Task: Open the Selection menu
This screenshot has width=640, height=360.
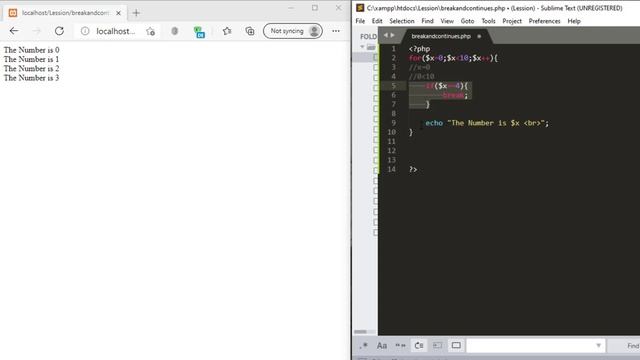Action: (x=402, y=21)
